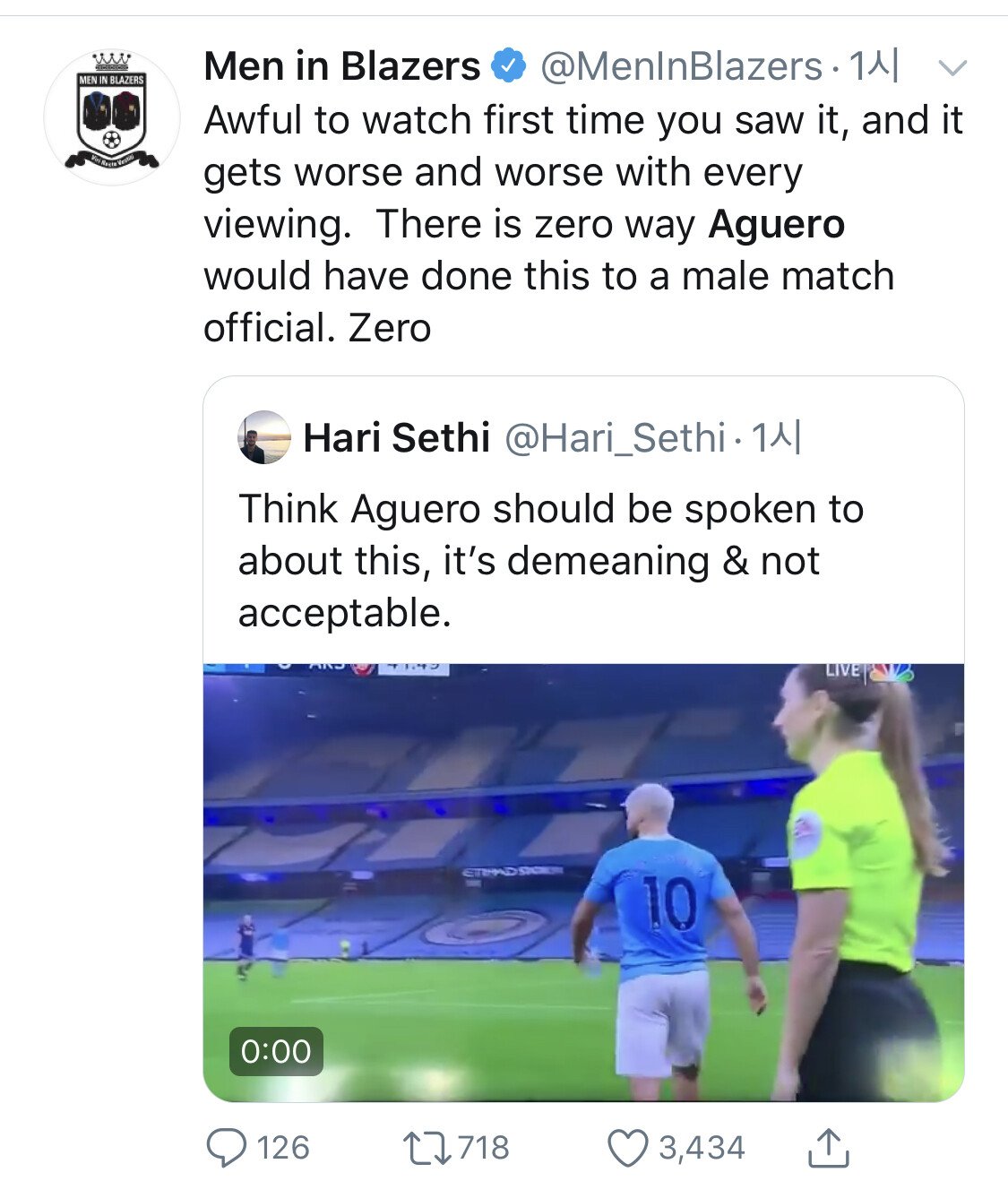This screenshot has height=1181, width=1008.
Task: Tap the share upload icon
Action: pyautogui.click(x=827, y=1148)
